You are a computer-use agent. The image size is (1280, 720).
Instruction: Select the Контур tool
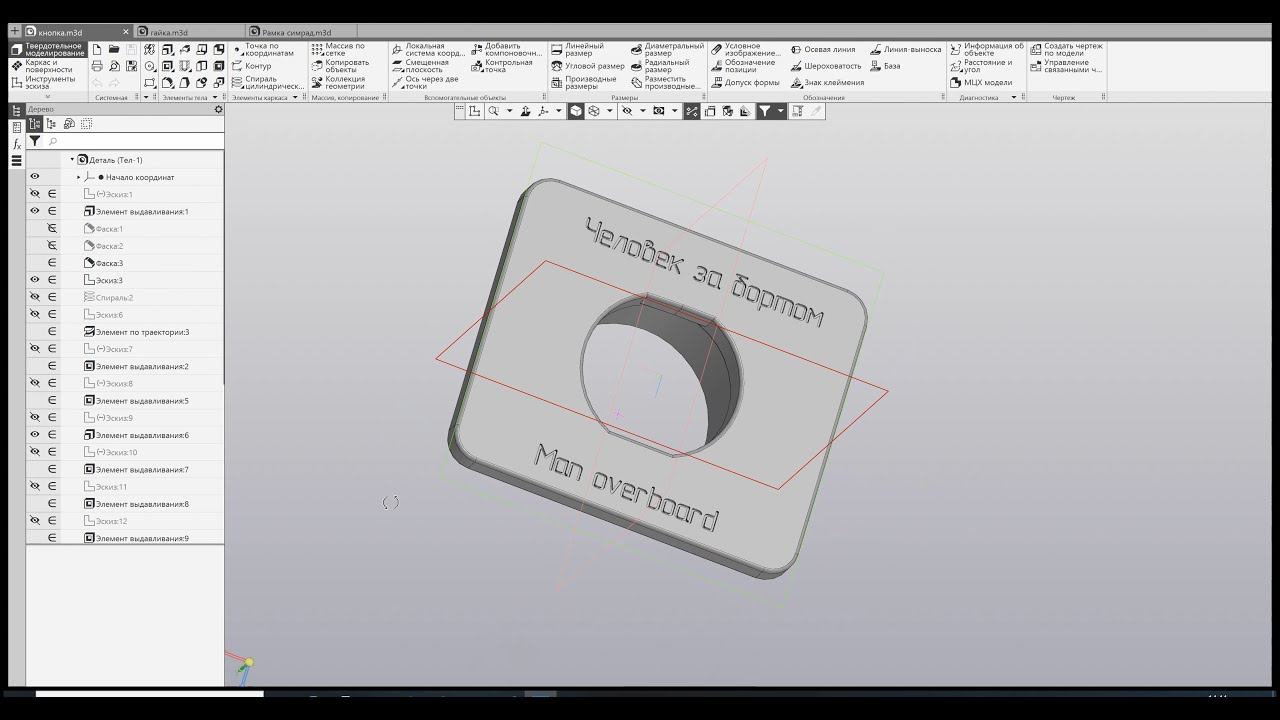click(x=251, y=66)
